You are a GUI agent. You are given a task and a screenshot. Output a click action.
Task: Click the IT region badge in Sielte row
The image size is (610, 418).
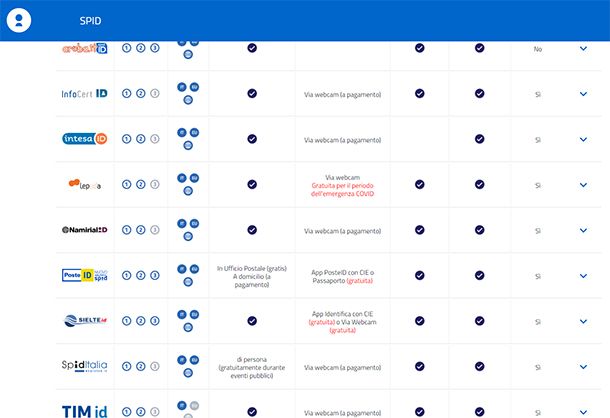[x=182, y=314]
